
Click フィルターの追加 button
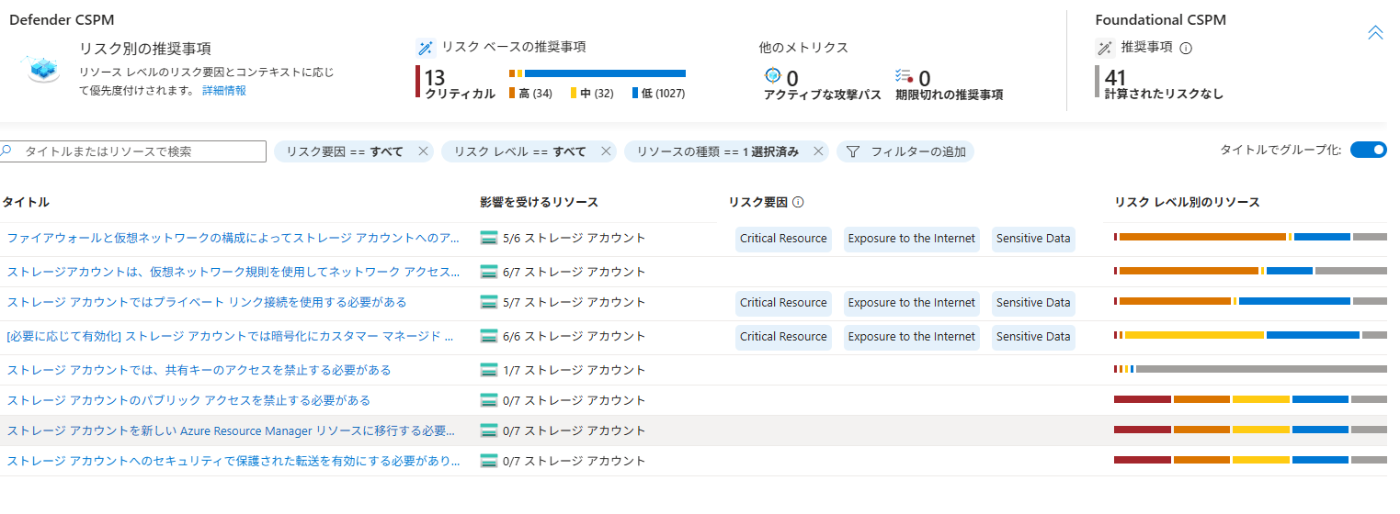pos(906,152)
